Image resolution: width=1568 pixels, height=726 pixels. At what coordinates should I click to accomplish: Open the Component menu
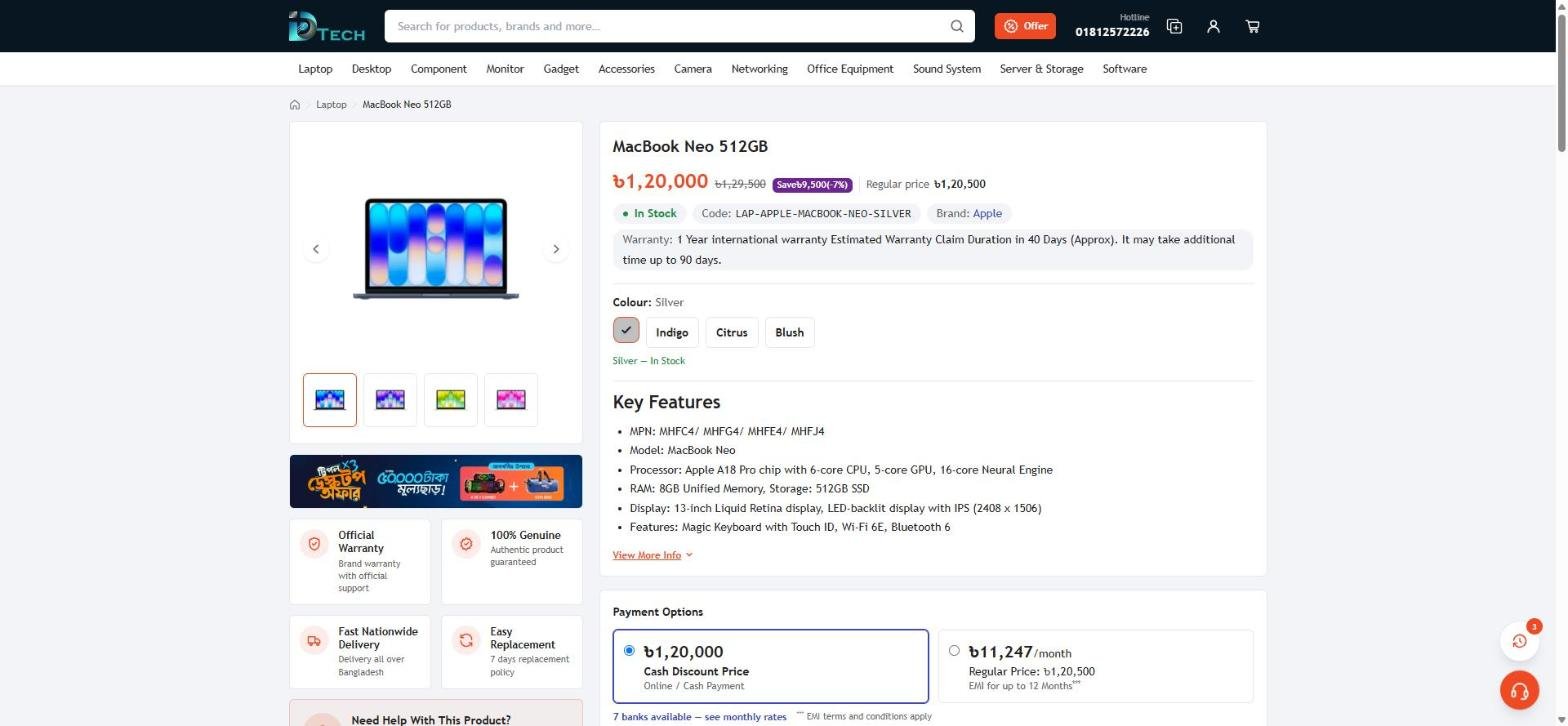pyautogui.click(x=439, y=69)
